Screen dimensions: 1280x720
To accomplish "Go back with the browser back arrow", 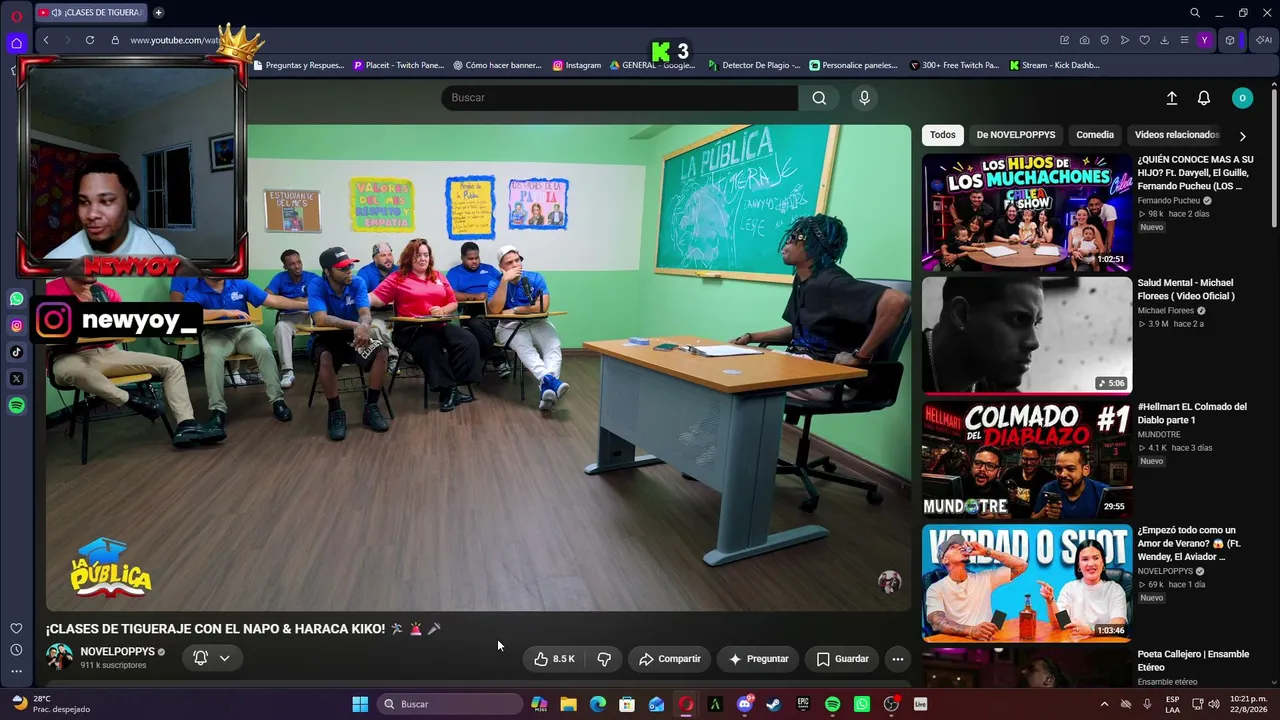I will (x=46, y=40).
